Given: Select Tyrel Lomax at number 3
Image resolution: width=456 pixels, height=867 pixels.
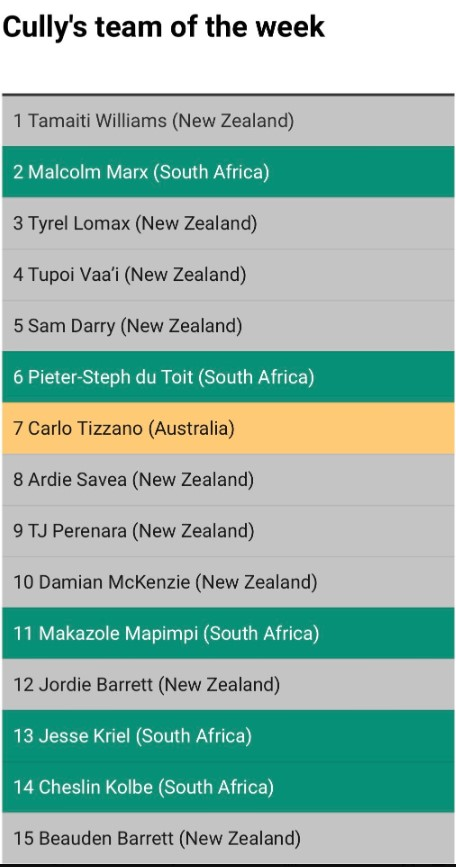Looking at the screenshot, I should pos(228,223).
